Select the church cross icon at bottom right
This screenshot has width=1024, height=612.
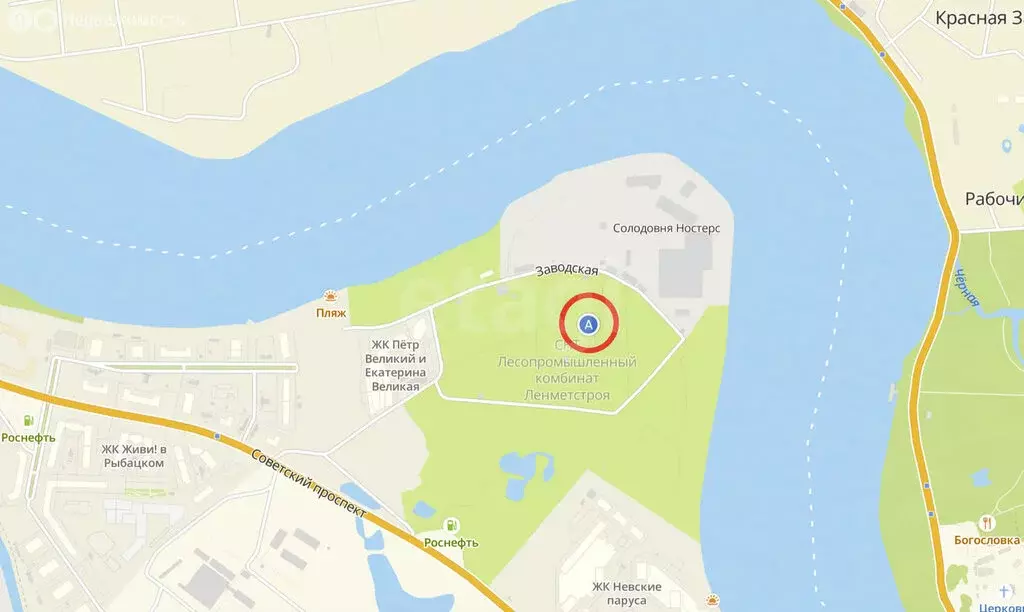[1004, 592]
